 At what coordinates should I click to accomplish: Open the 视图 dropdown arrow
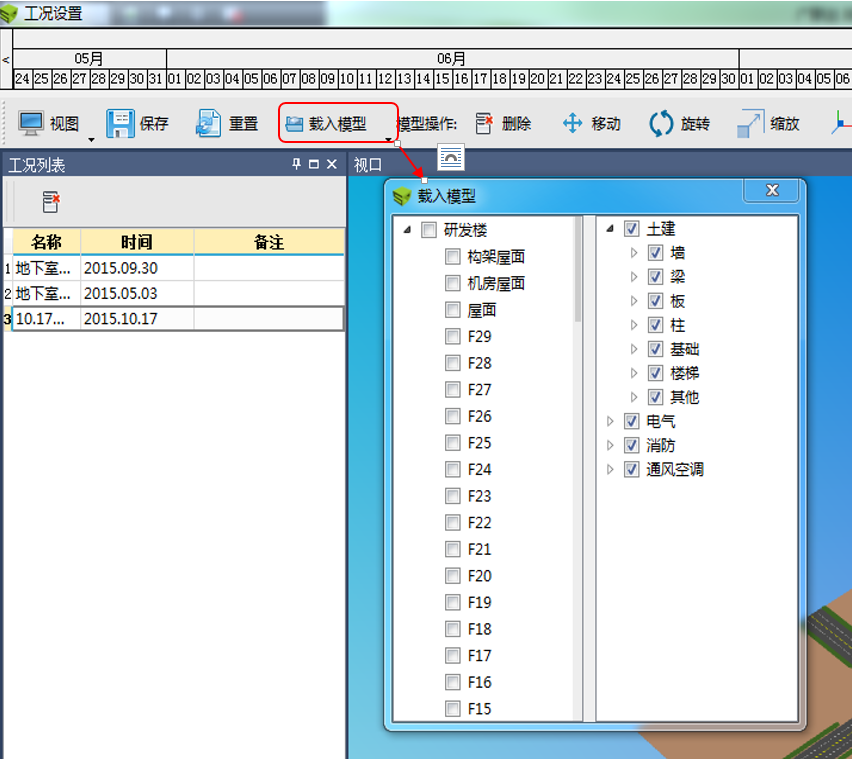[x=91, y=140]
